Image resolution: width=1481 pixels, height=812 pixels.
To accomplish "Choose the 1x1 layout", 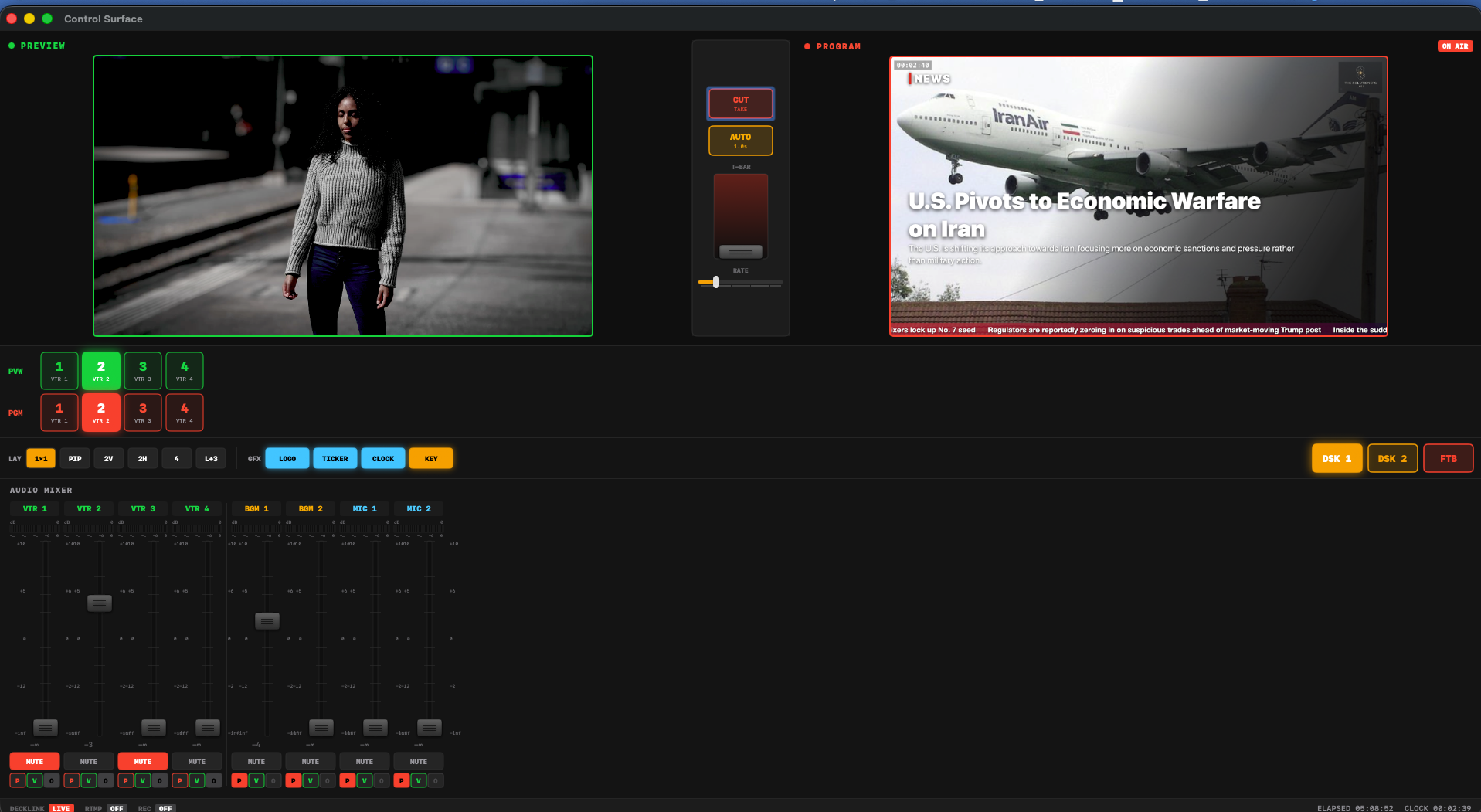I will [41, 458].
